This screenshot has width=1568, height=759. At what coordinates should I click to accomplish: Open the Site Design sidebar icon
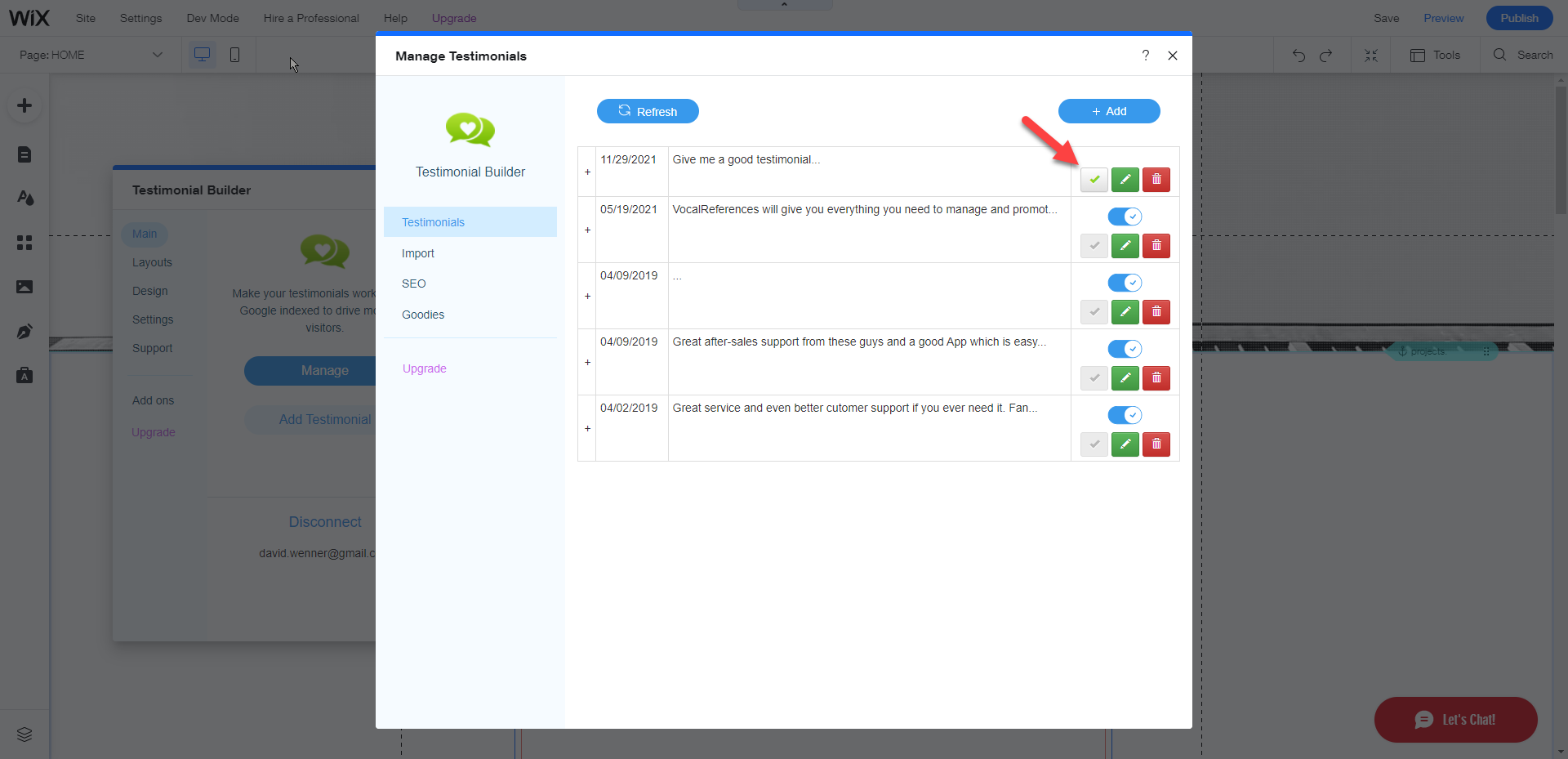point(24,198)
